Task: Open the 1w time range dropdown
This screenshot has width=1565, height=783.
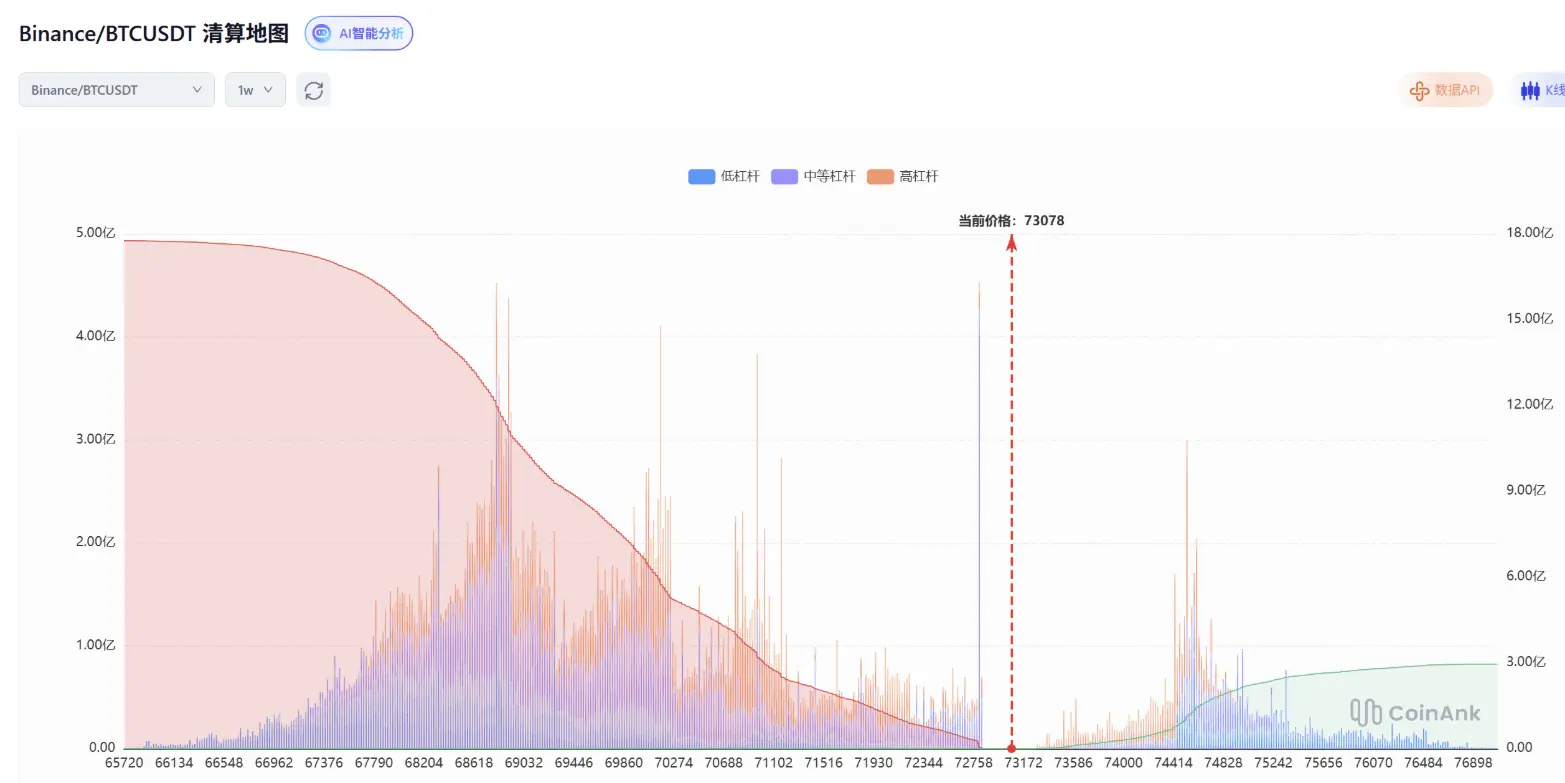Action: click(x=255, y=90)
